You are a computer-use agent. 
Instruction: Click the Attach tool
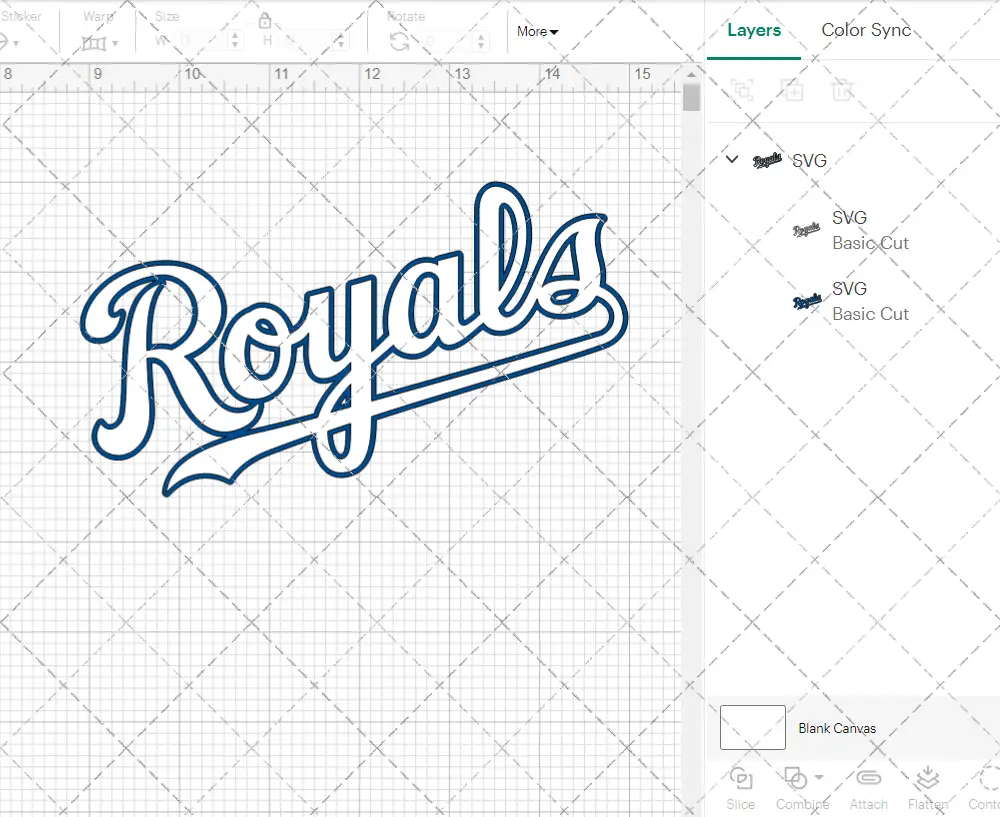click(868, 788)
